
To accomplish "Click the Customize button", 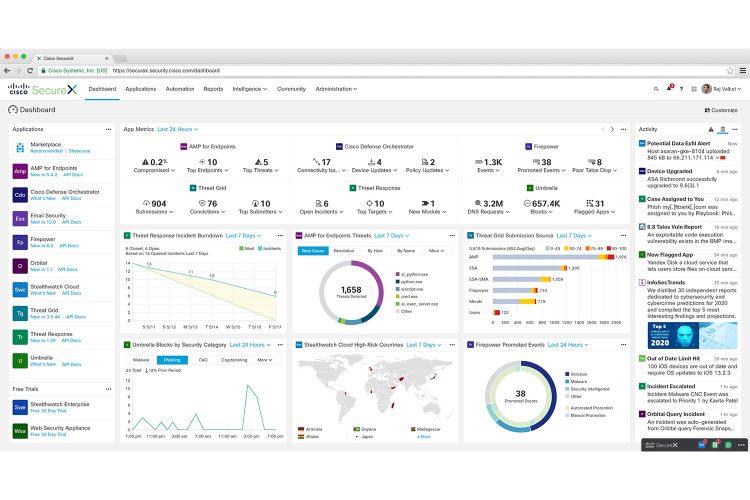I will pyautogui.click(x=721, y=110).
